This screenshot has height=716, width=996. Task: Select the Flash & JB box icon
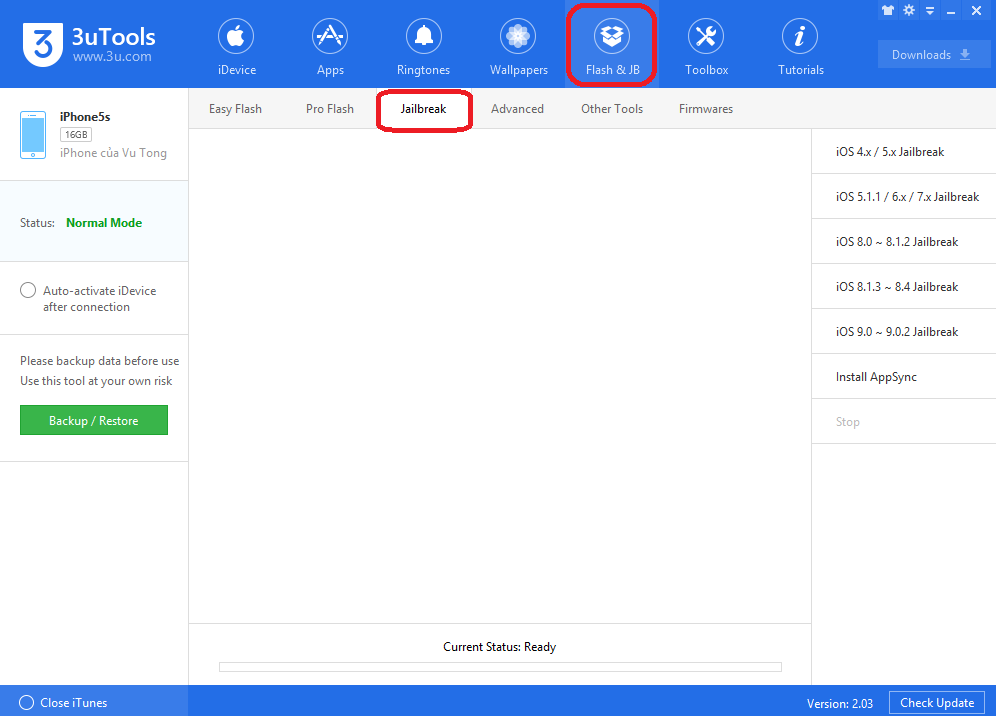(612, 36)
